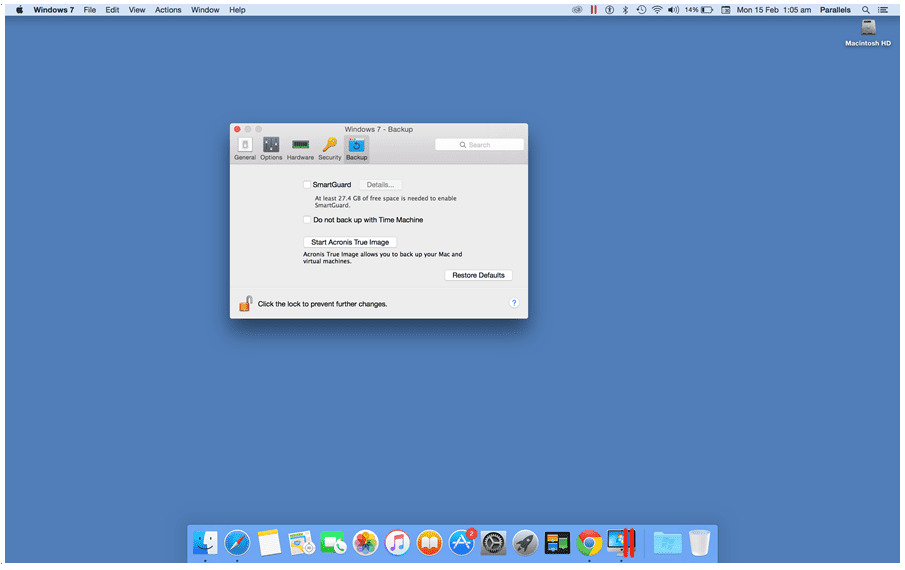The width and height of the screenshot is (905, 570).
Task: Open the Wi-Fi status menu
Action: pos(657,10)
